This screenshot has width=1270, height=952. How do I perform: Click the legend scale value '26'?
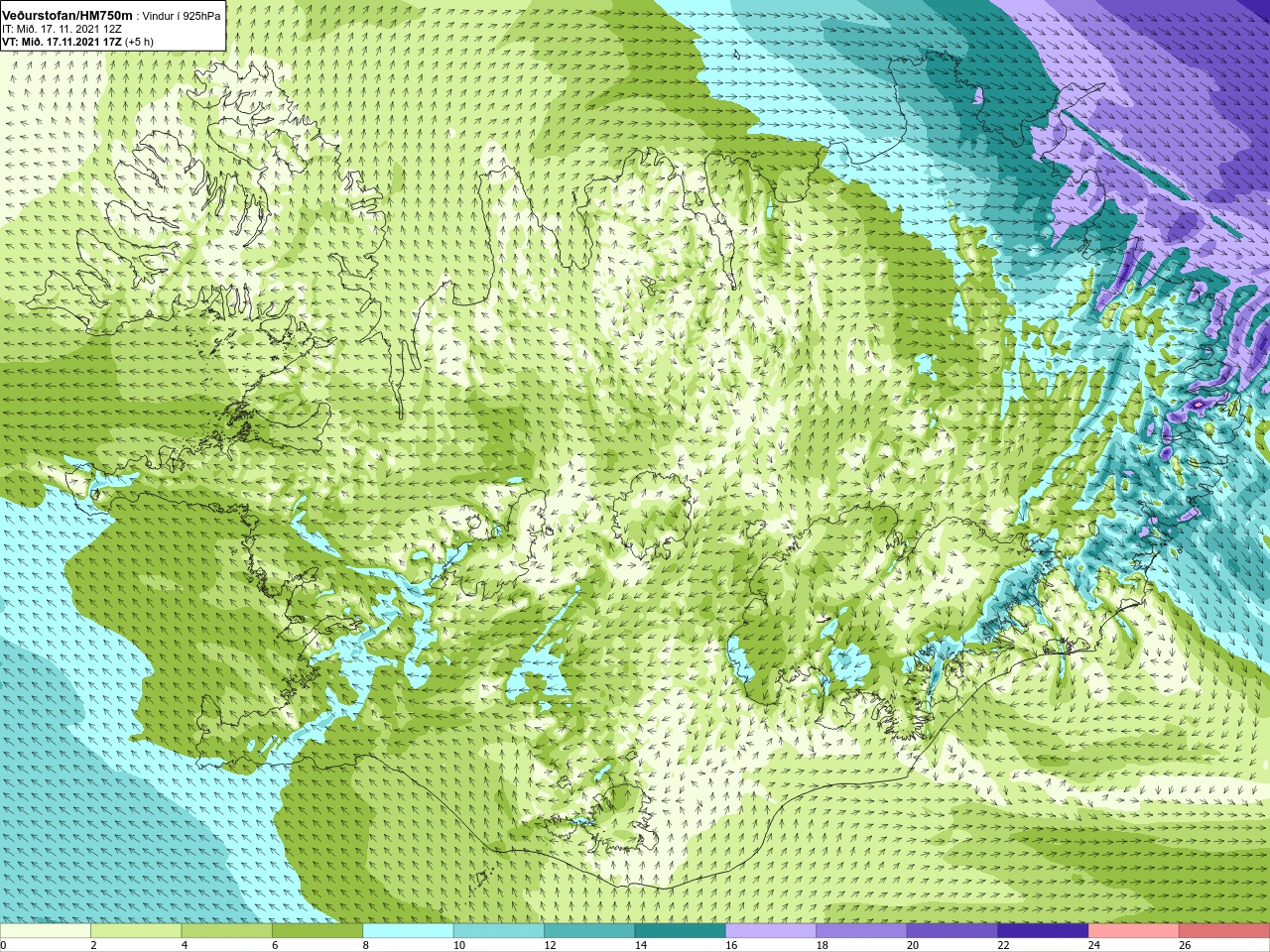pos(1185,945)
